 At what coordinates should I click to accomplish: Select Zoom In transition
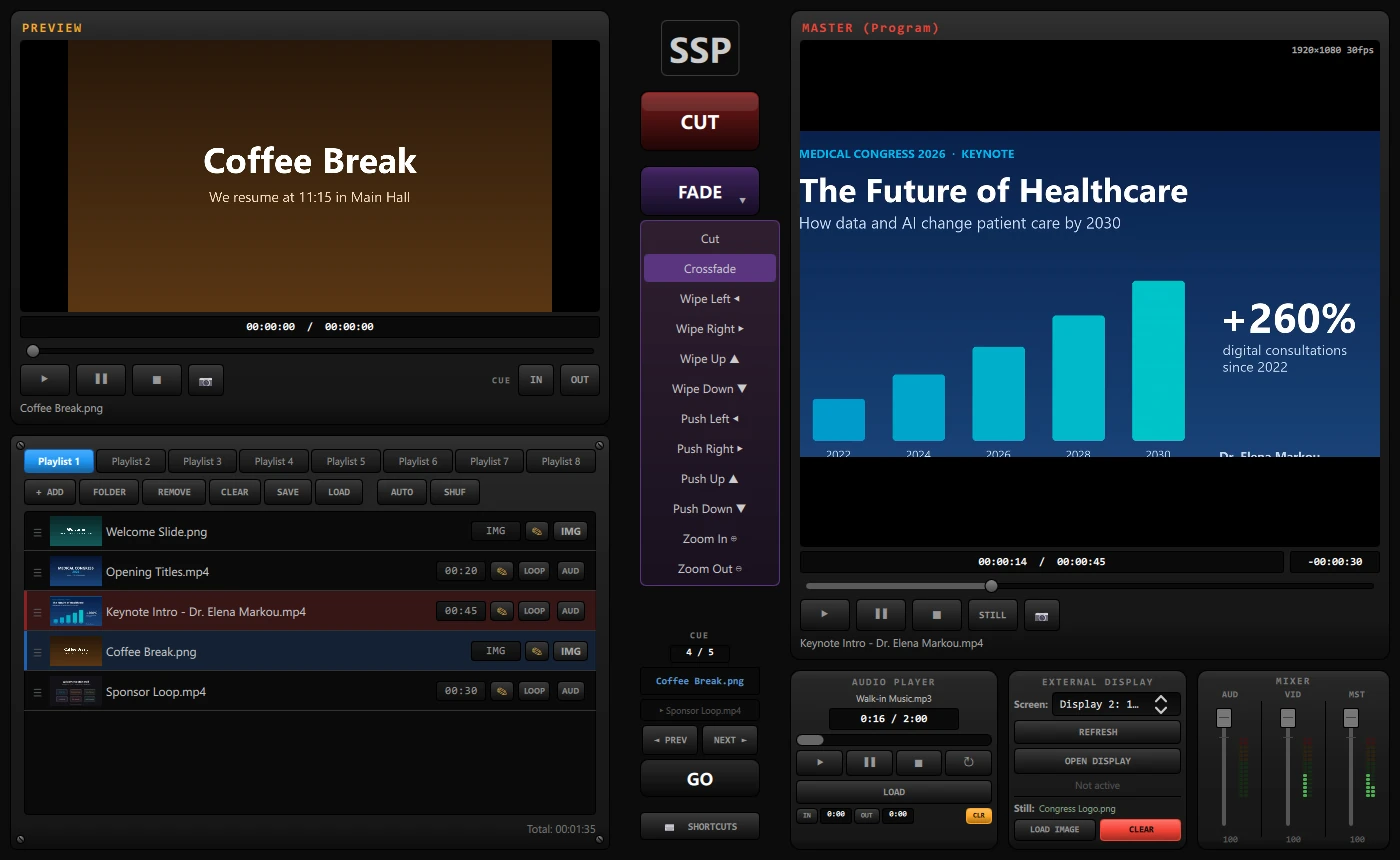pyautogui.click(x=710, y=539)
